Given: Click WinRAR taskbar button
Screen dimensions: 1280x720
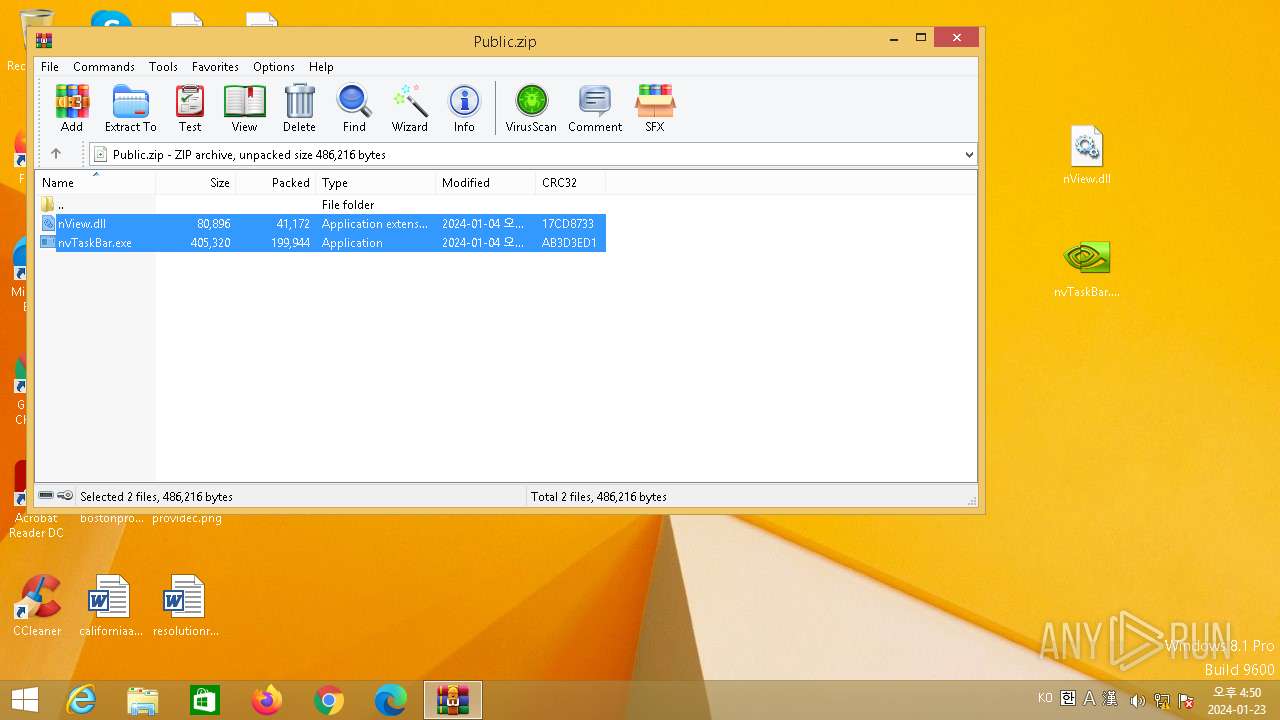Looking at the screenshot, I should point(453,700).
